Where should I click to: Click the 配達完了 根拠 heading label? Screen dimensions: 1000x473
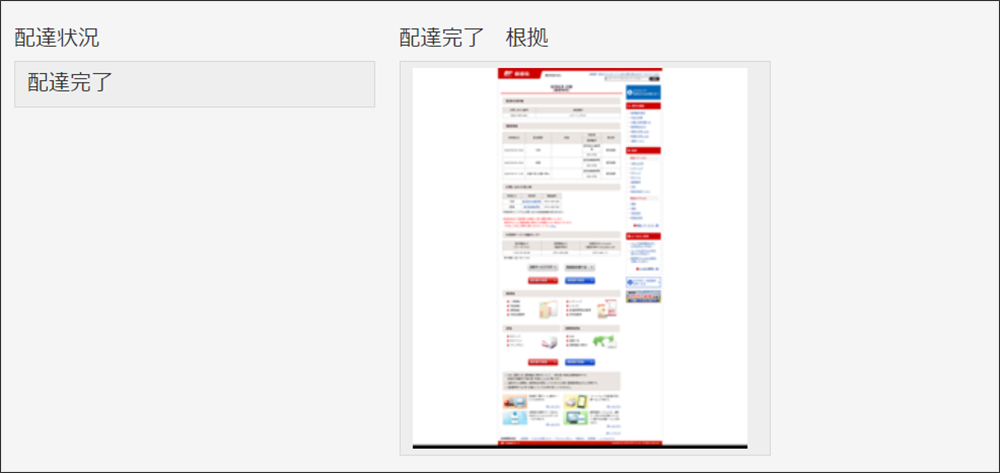coord(473,38)
